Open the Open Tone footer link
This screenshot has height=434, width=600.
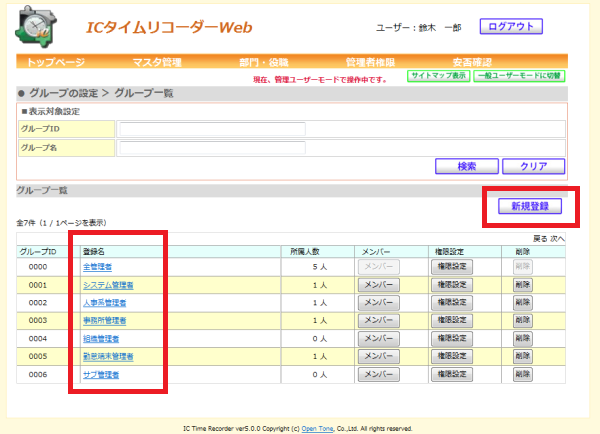317,429
